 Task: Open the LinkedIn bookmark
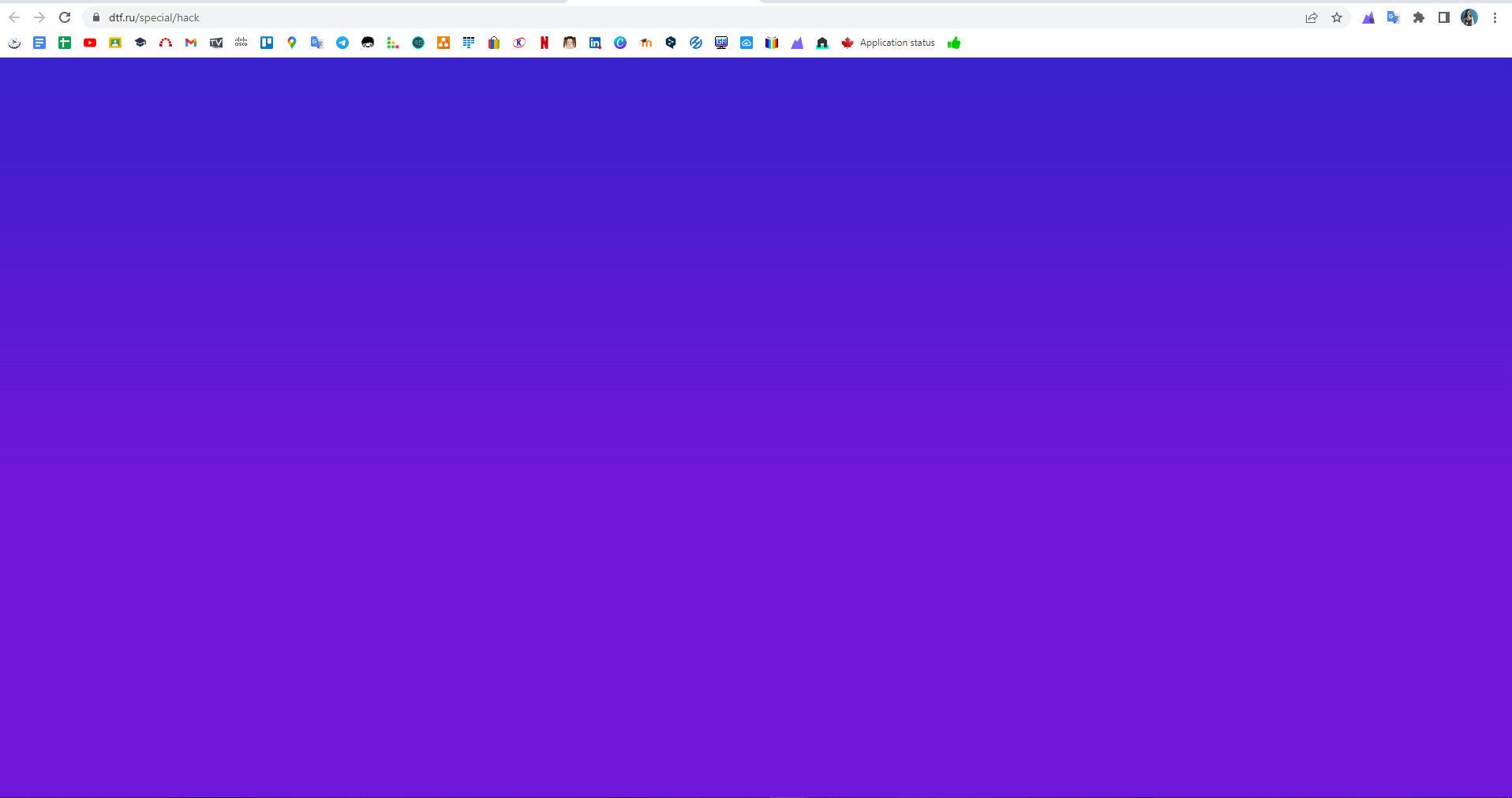(x=595, y=43)
